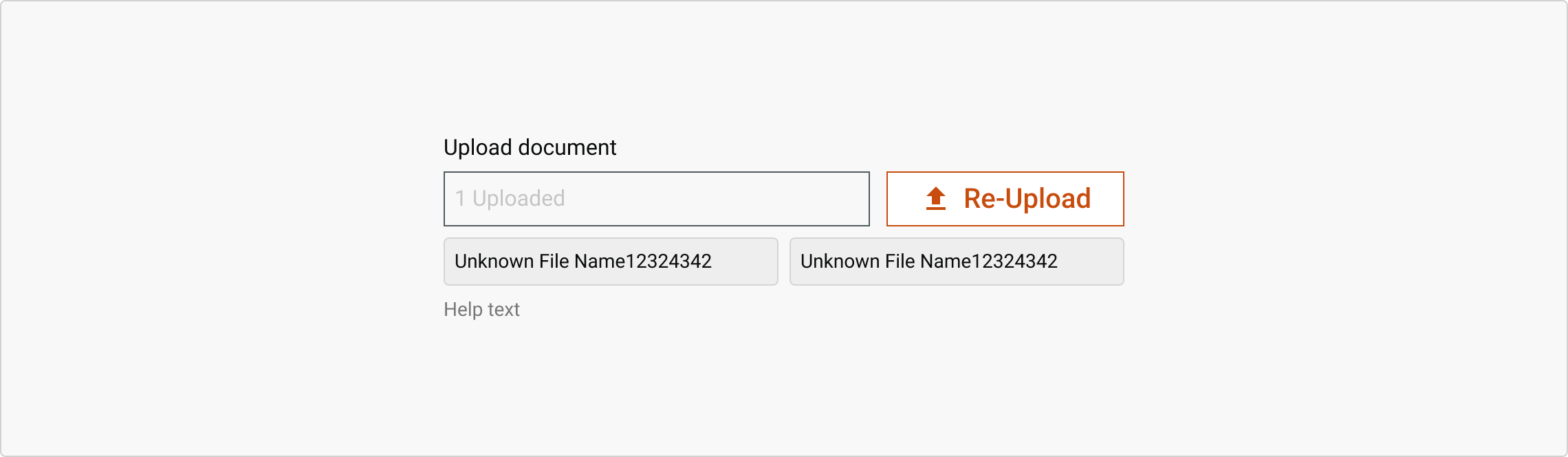Open the second uploaded file tag
Viewport: 1568px width, 457px height.
tap(957, 262)
